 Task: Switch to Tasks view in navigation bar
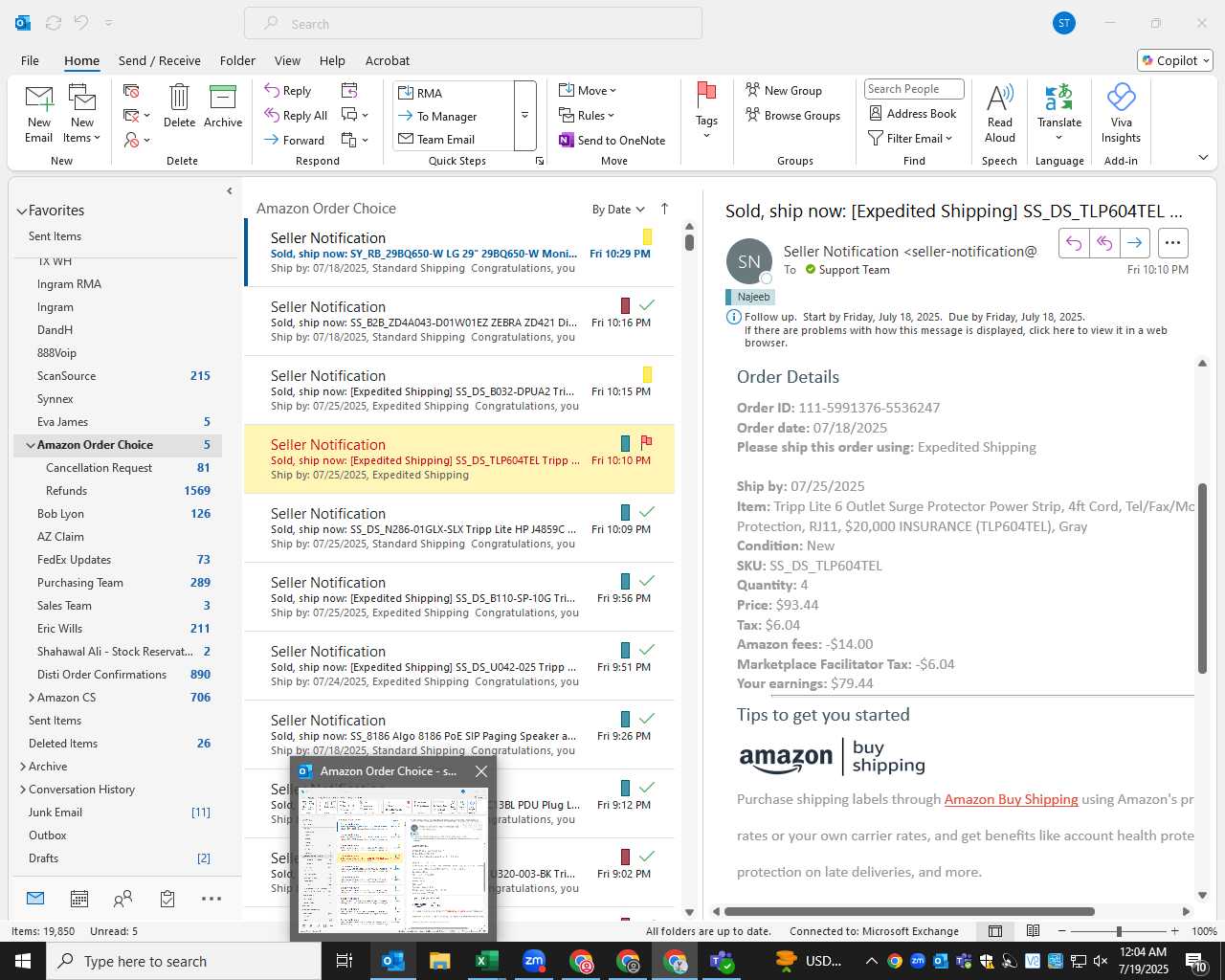point(167,899)
